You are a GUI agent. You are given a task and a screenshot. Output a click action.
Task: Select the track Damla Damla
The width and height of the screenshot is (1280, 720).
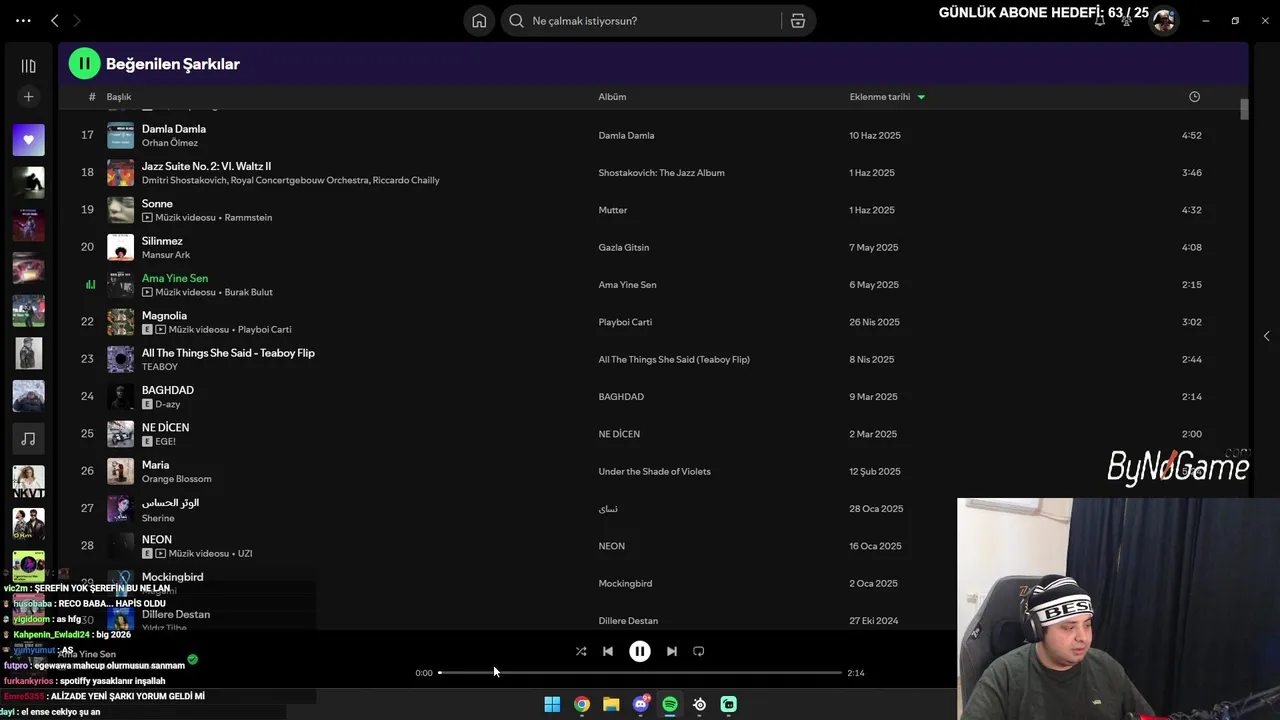coord(174,129)
